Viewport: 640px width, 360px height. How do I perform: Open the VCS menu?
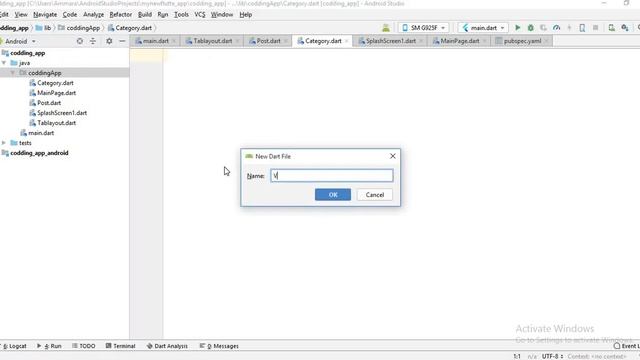coord(200,15)
